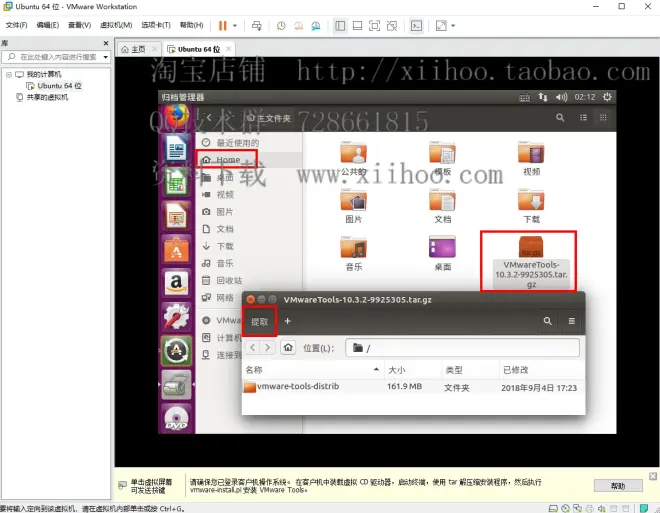Switch Files window to grid view
The image size is (660, 513).
coord(603,118)
